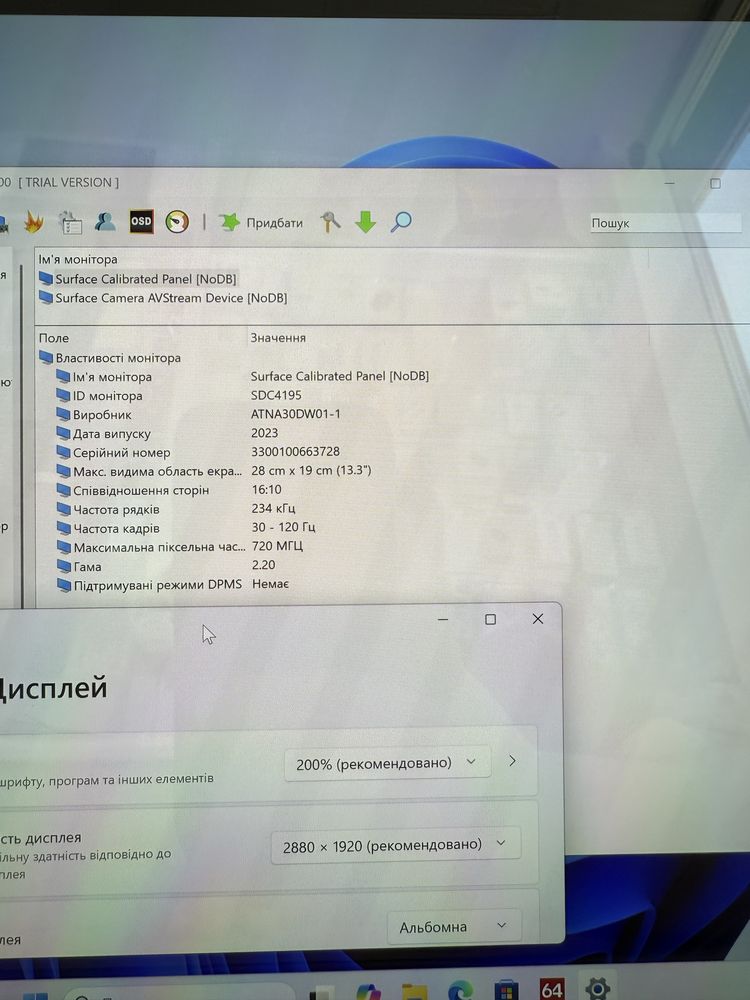Image resolution: width=750 pixels, height=1000 pixels.
Task: Open the Альбомна orientation dropdown
Action: coord(454,927)
